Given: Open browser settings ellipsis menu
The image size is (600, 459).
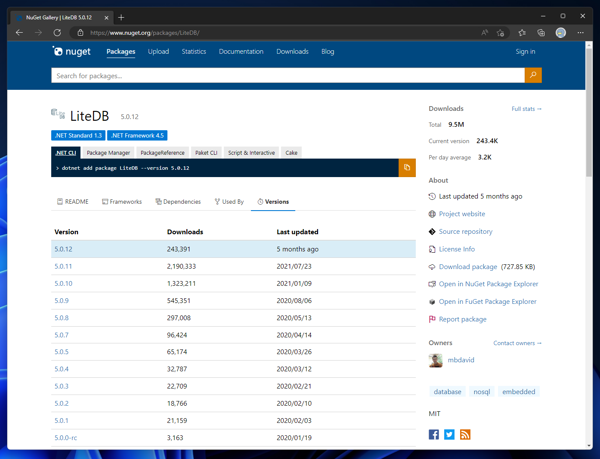Looking at the screenshot, I should point(580,33).
